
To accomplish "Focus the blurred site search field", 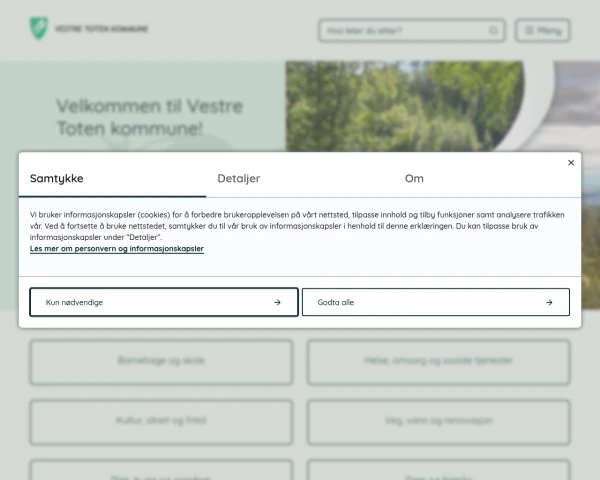I will [411, 30].
